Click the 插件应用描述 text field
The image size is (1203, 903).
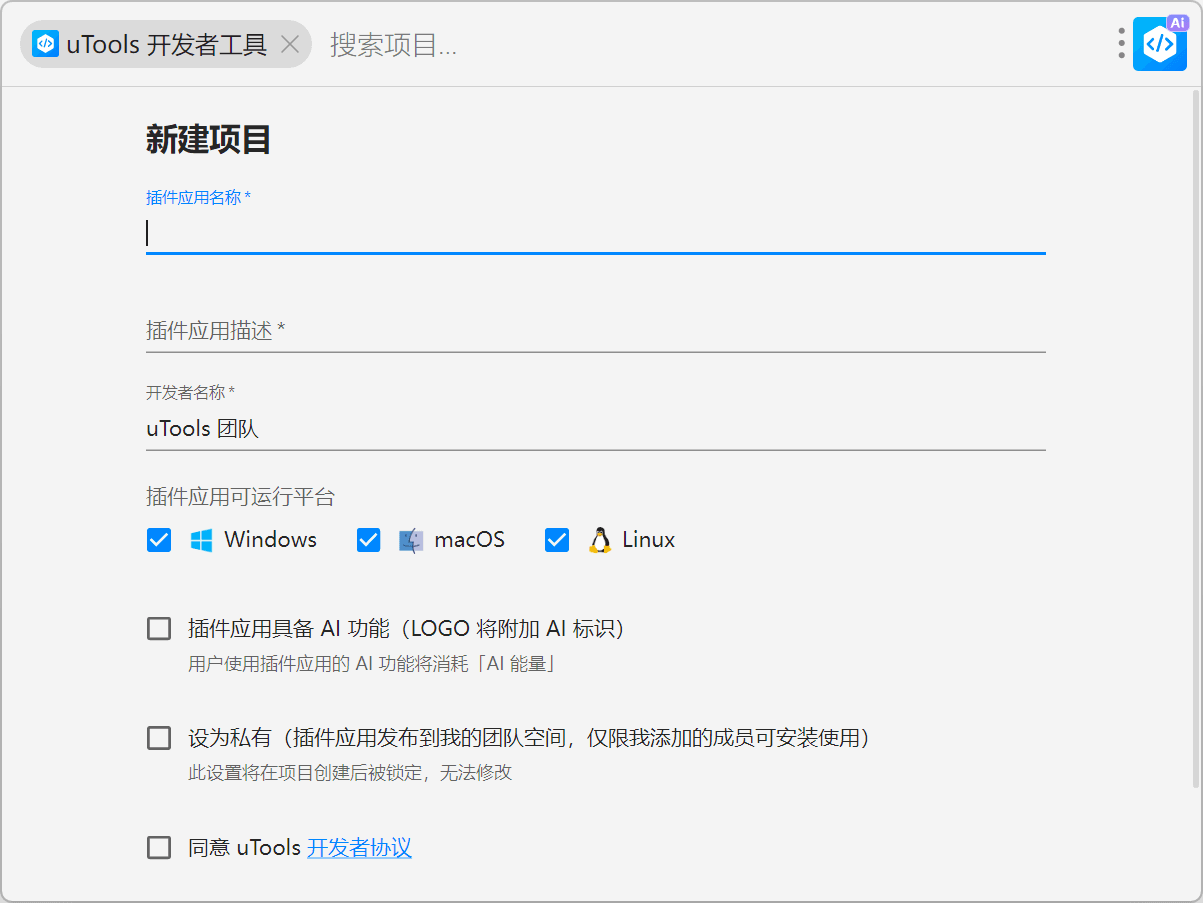(595, 331)
